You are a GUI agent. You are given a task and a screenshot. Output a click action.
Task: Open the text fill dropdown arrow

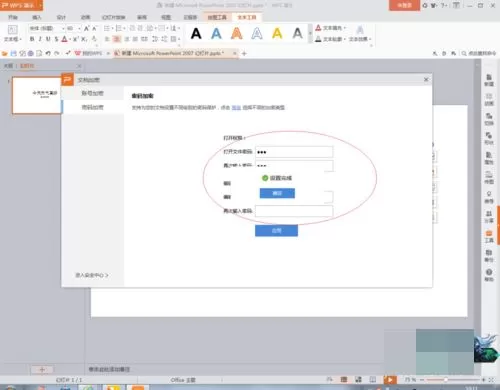coord(345,28)
